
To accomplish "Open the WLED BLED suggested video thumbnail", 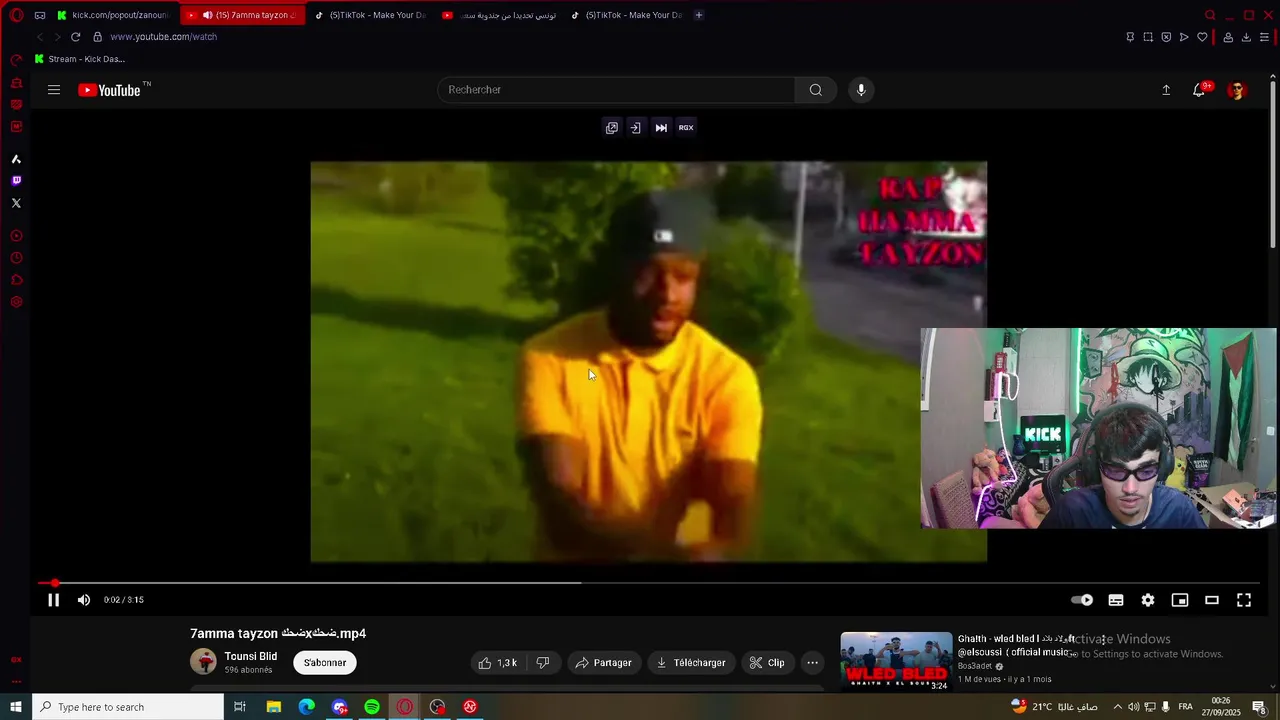I will pyautogui.click(x=896, y=662).
